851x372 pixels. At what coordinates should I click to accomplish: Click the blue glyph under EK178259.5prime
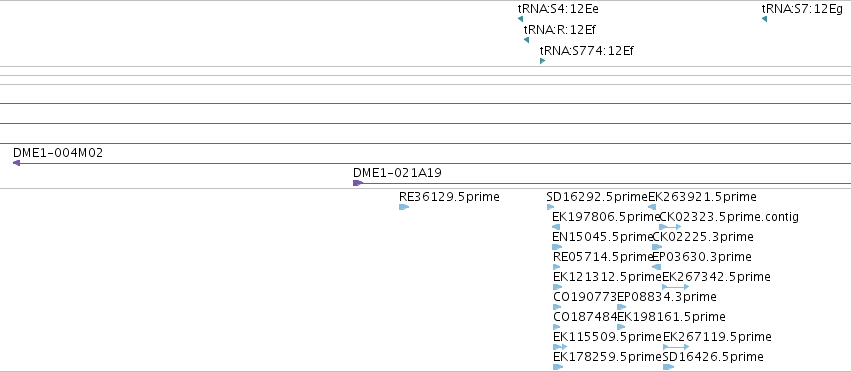coord(558,367)
